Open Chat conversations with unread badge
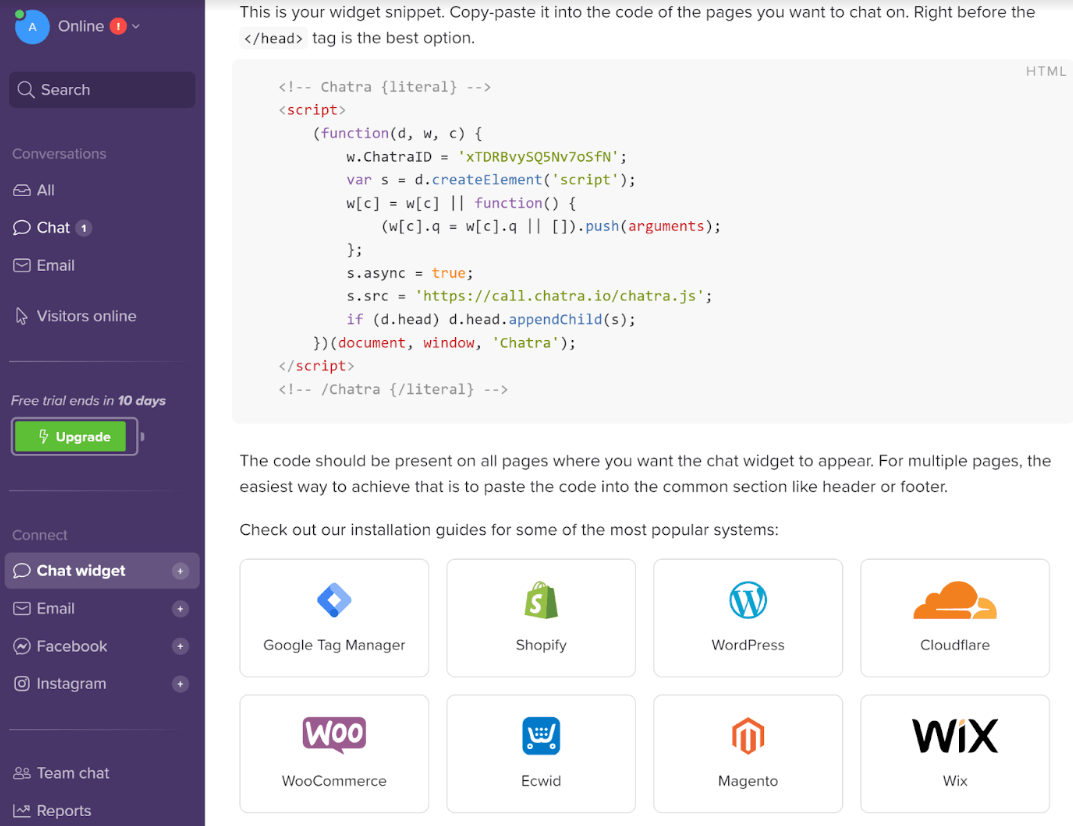Viewport: 1073px width, 826px height. tap(53, 228)
